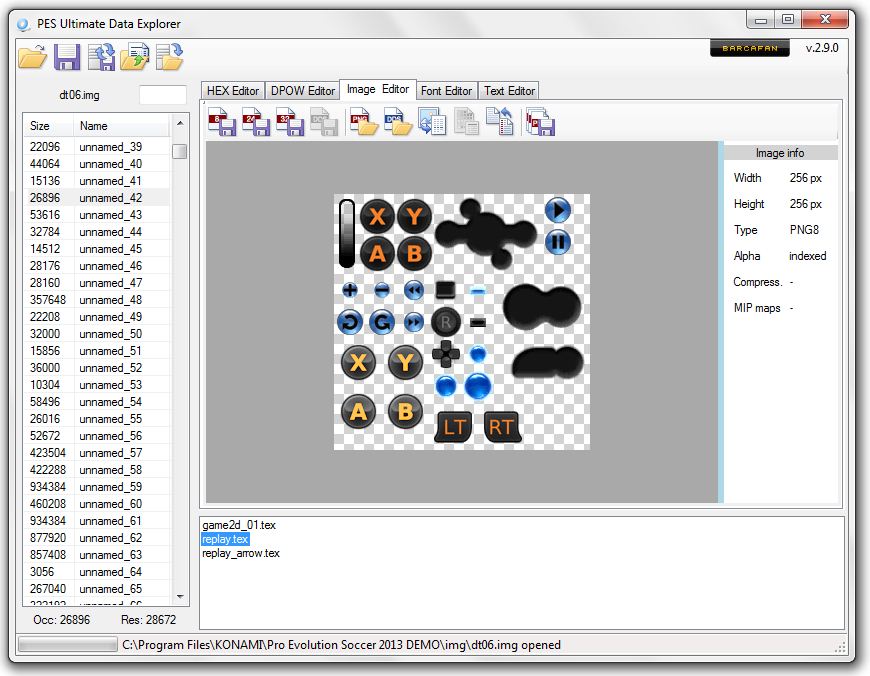Select the unnamed_43 entry

(x=97, y=215)
